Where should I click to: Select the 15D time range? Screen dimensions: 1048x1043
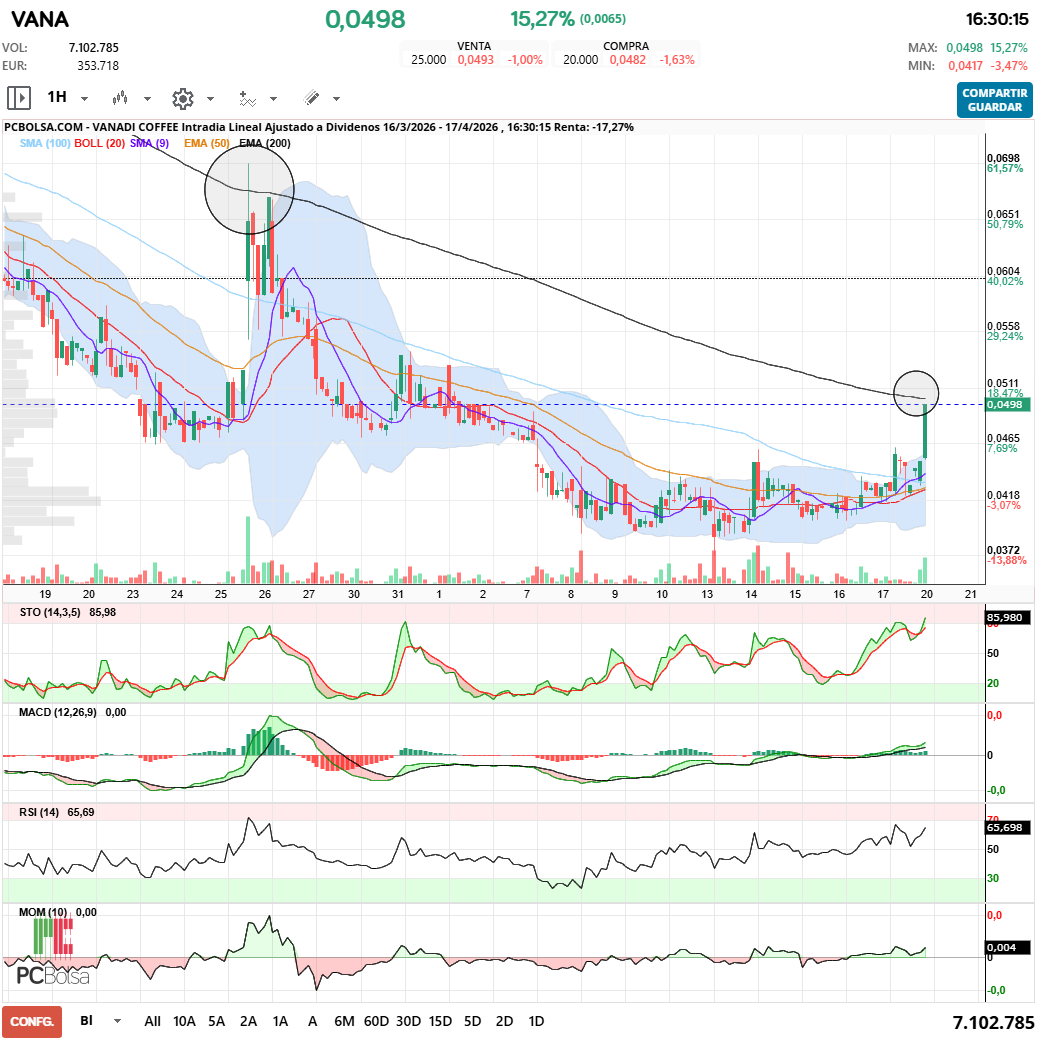[440, 1021]
